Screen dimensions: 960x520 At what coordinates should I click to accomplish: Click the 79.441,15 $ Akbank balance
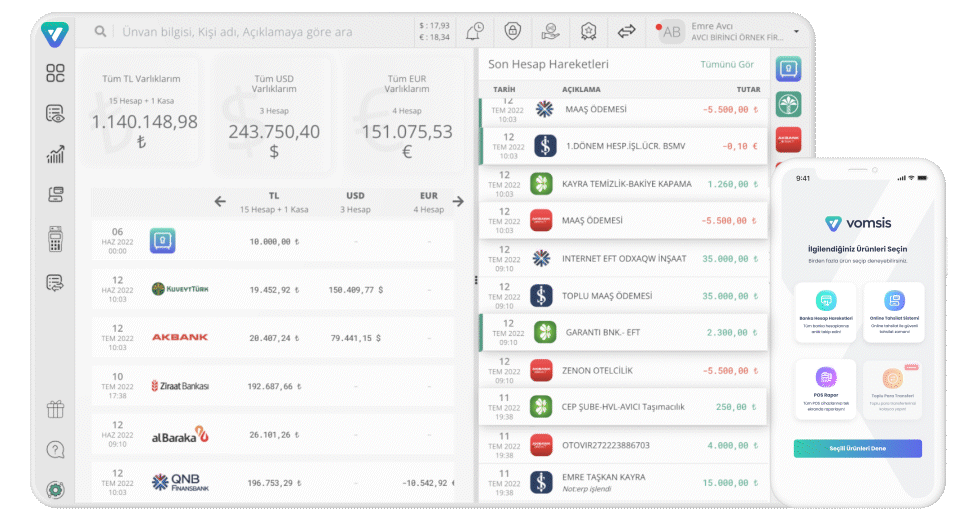356,338
